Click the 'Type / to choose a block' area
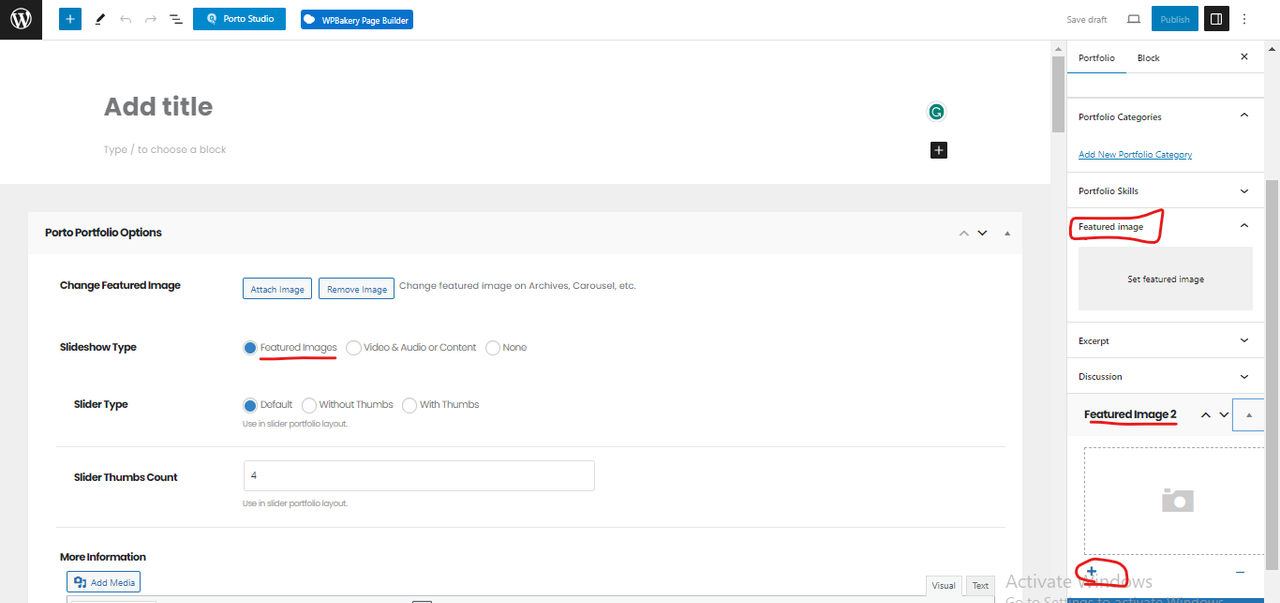1280x603 pixels. pyautogui.click(x=165, y=150)
